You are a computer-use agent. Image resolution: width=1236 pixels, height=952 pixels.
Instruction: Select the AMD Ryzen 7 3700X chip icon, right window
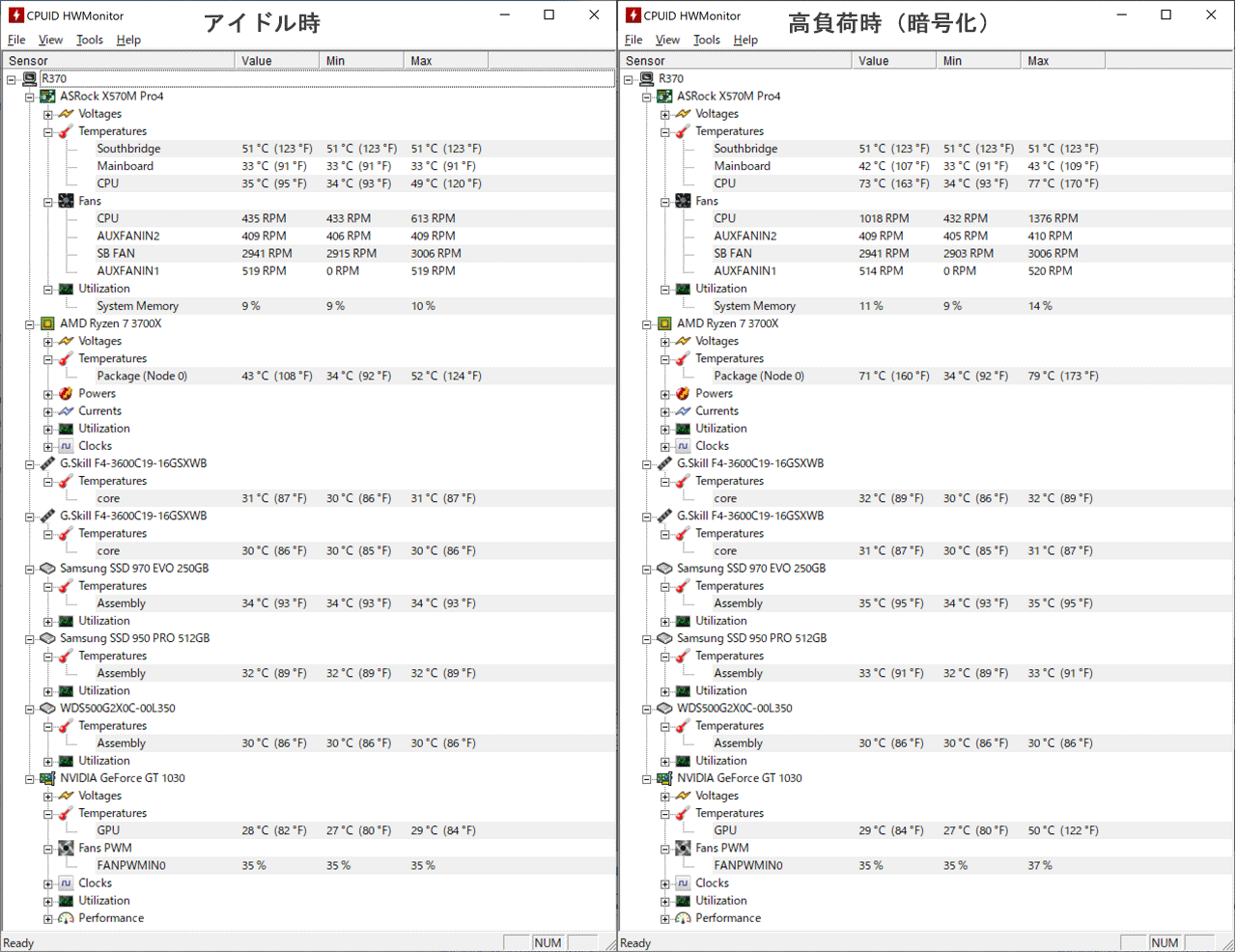click(x=664, y=323)
